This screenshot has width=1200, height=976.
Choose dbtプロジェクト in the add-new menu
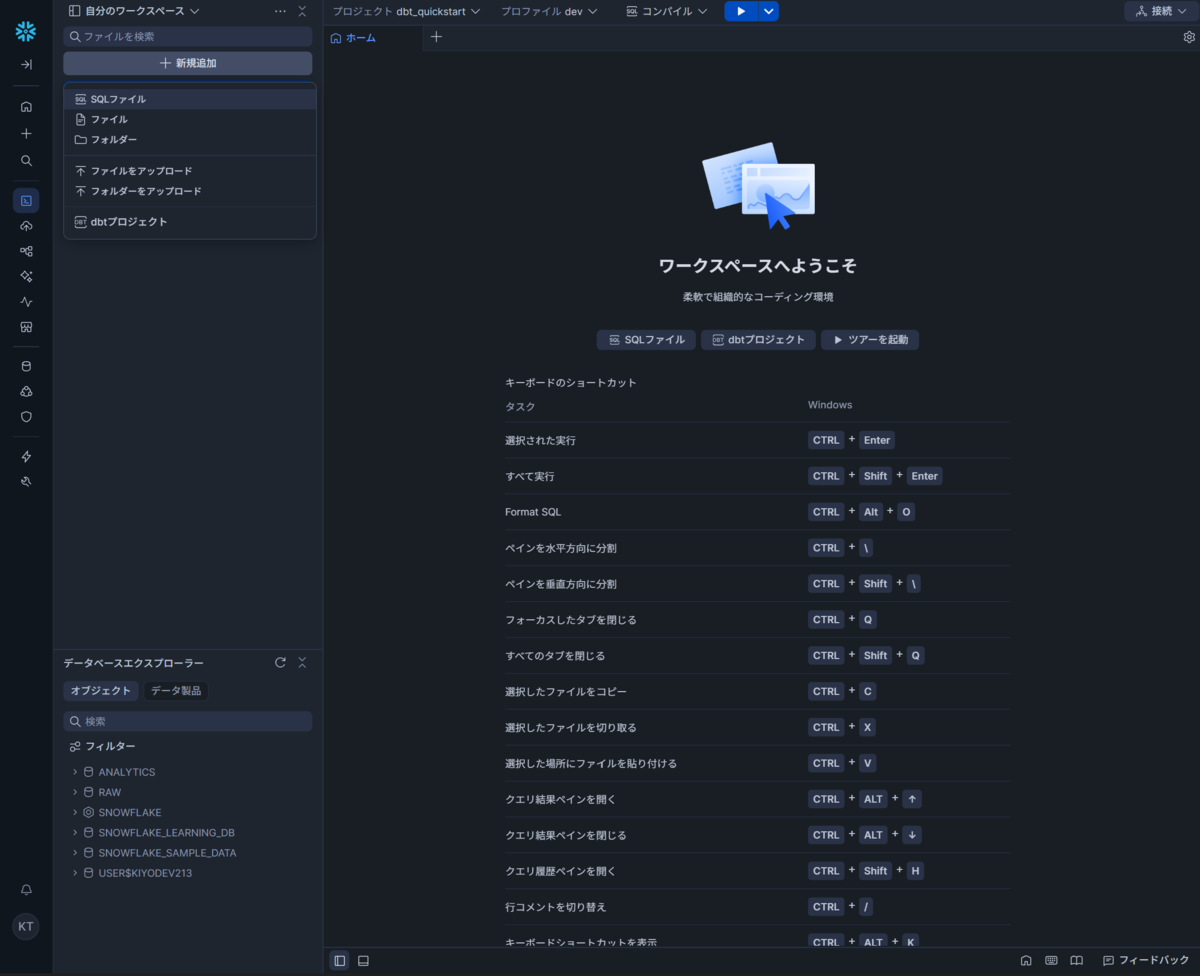[x=190, y=222]
